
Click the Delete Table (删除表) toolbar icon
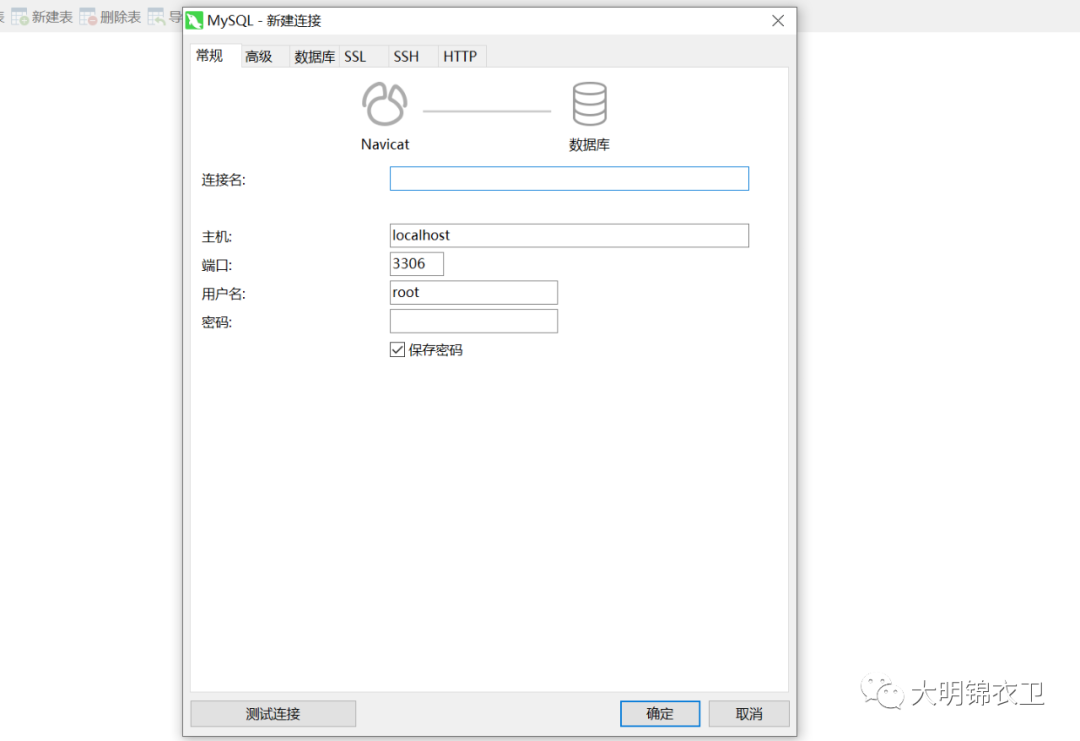coord(87,17)
